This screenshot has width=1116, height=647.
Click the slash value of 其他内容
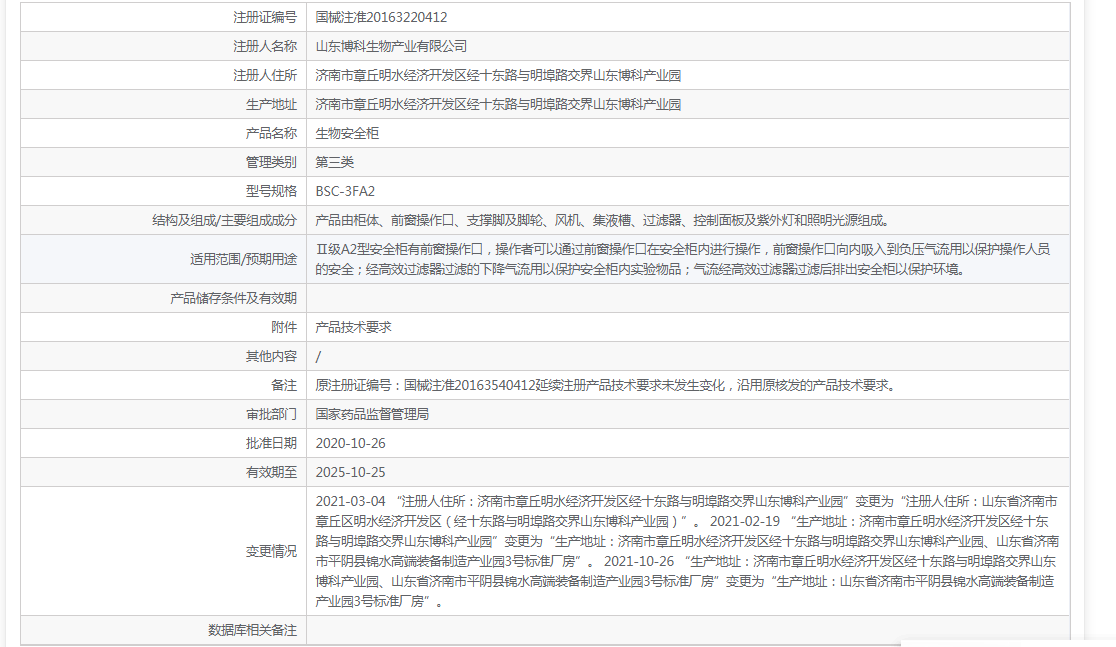point(318,357)
